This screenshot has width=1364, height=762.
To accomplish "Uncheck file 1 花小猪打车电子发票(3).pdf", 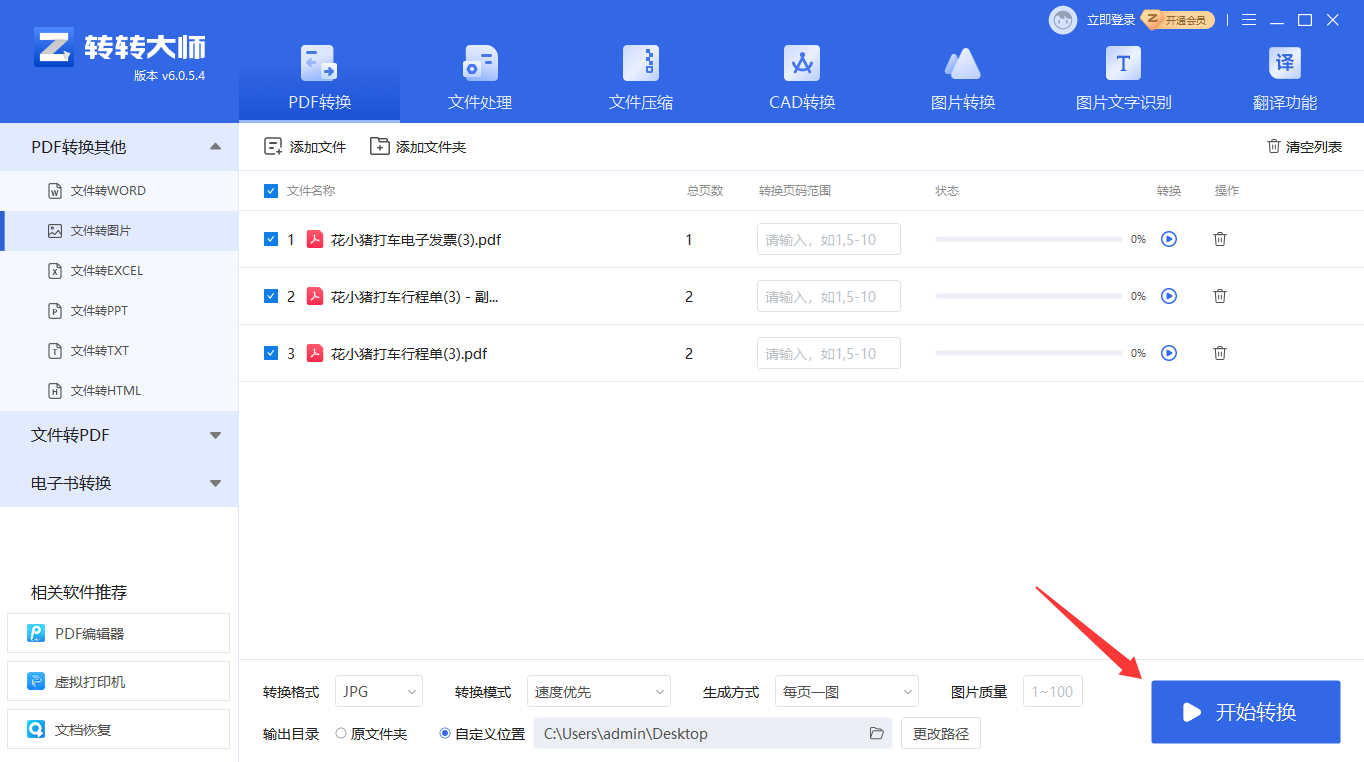I will pos(271,239).
